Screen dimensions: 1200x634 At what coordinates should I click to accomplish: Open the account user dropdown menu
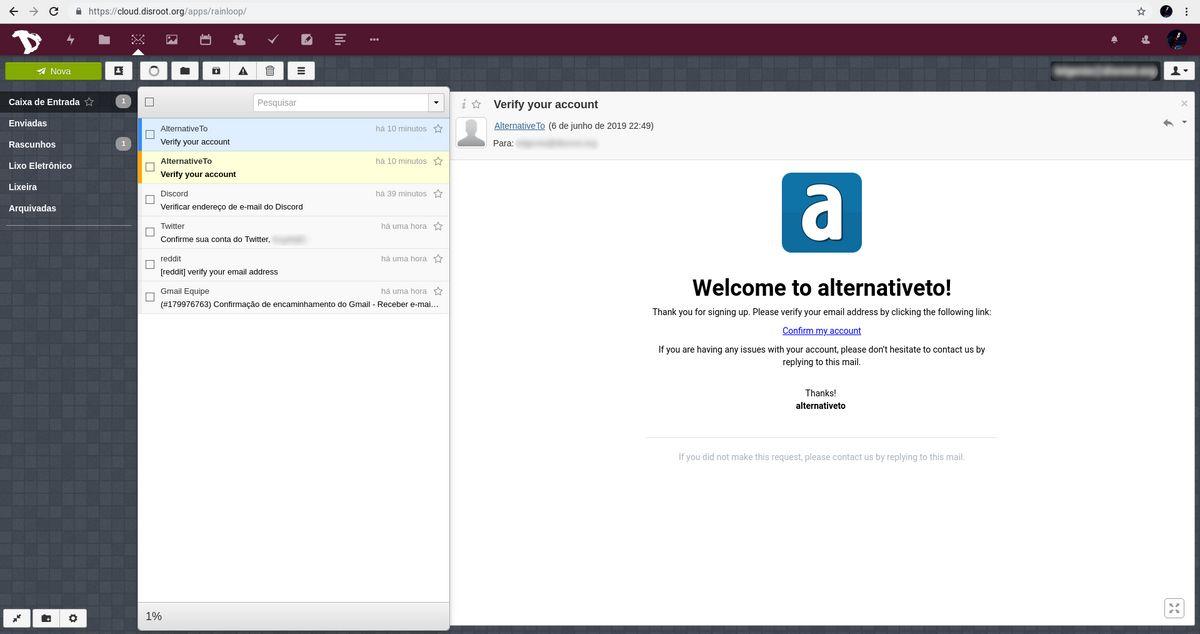1180,71
